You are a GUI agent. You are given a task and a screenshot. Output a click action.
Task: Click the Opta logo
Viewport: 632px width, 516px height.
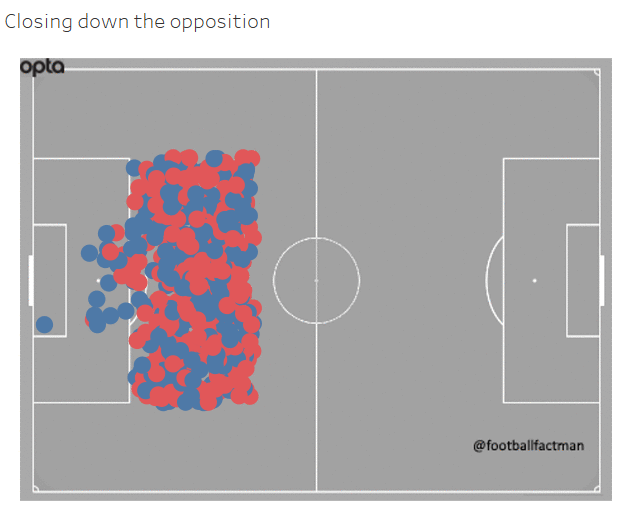point(42,67)
